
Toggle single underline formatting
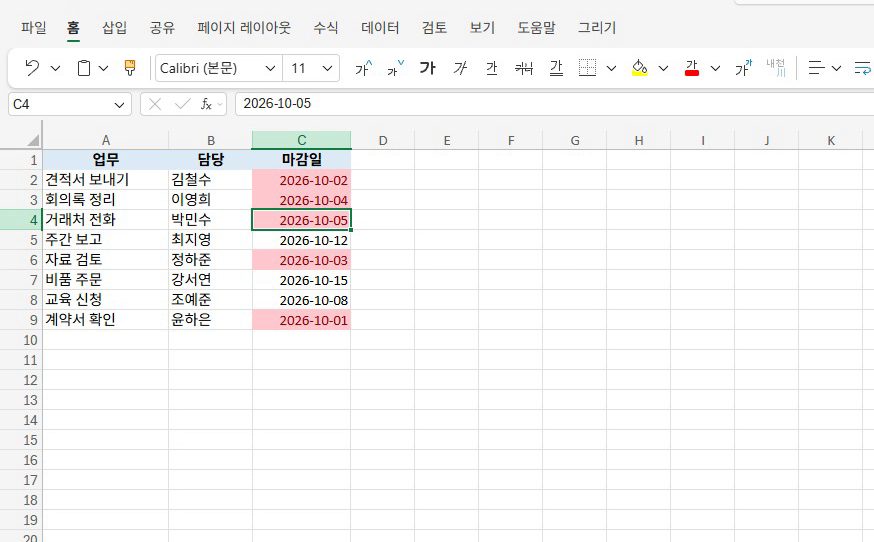coord(491,68)
